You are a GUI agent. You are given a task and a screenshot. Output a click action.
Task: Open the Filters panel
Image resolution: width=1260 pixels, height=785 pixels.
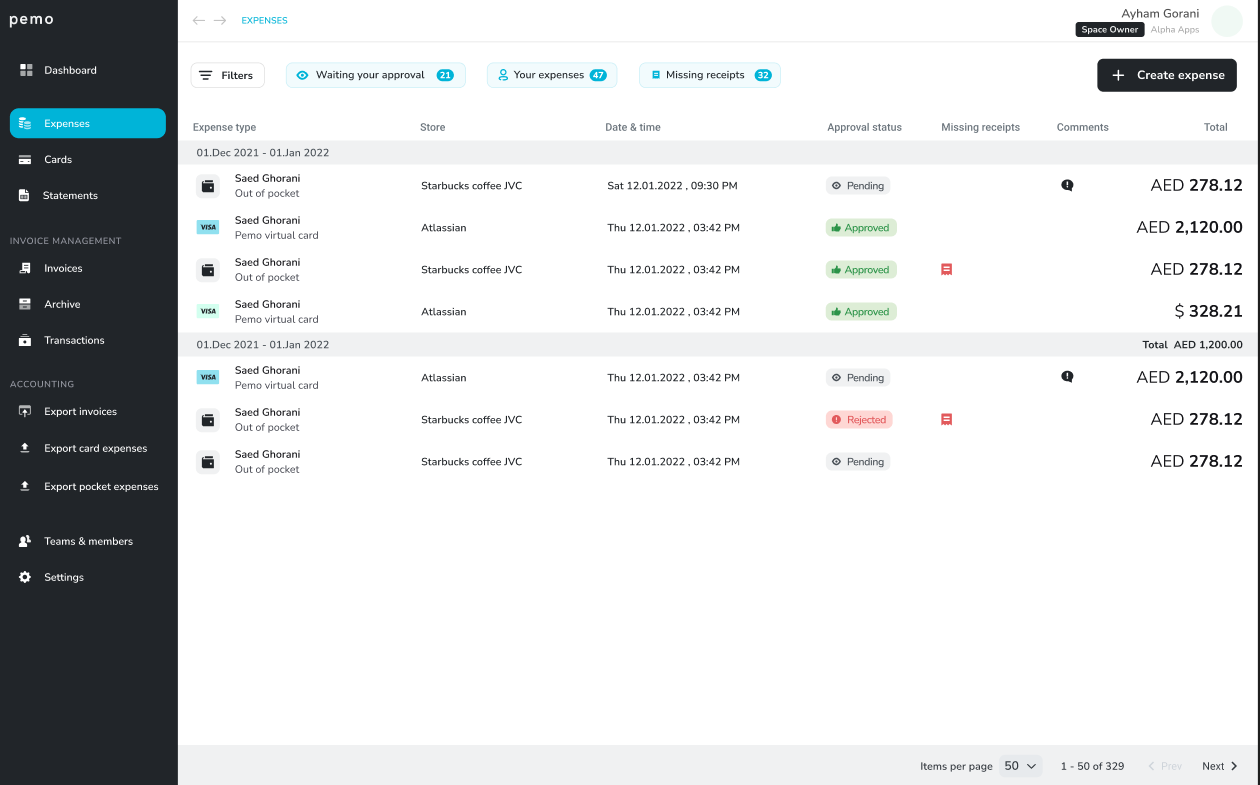tap(227, 75)
